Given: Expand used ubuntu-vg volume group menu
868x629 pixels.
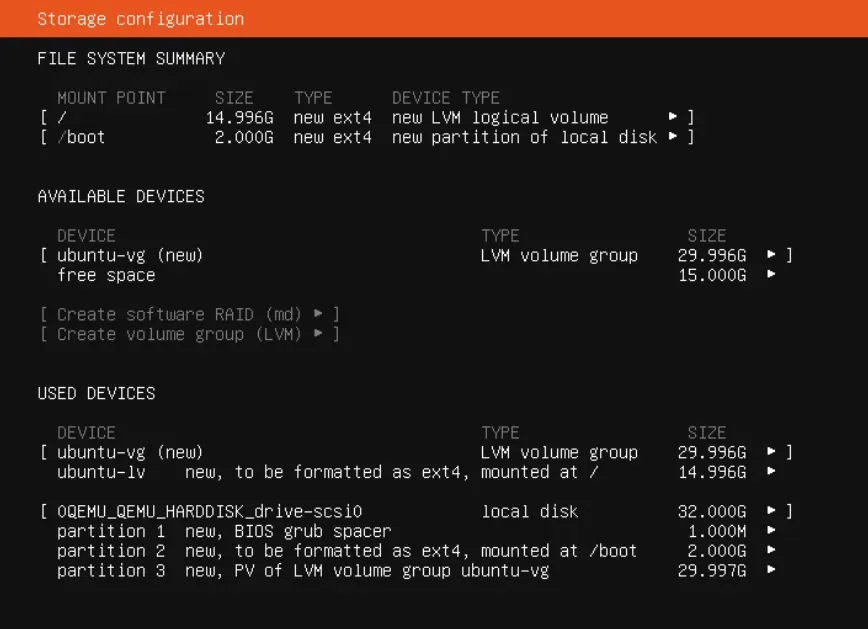Looking at the screenshot, I should click(x=771, y=452).
